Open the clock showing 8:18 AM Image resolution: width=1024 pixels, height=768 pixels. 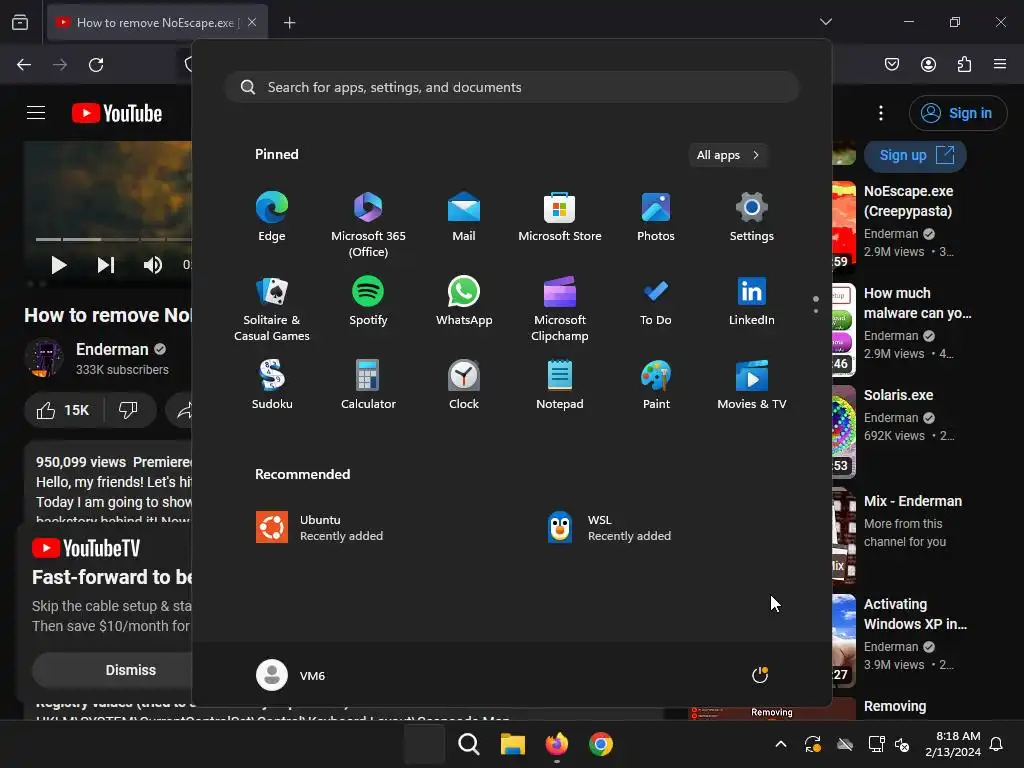pos(953,744)
